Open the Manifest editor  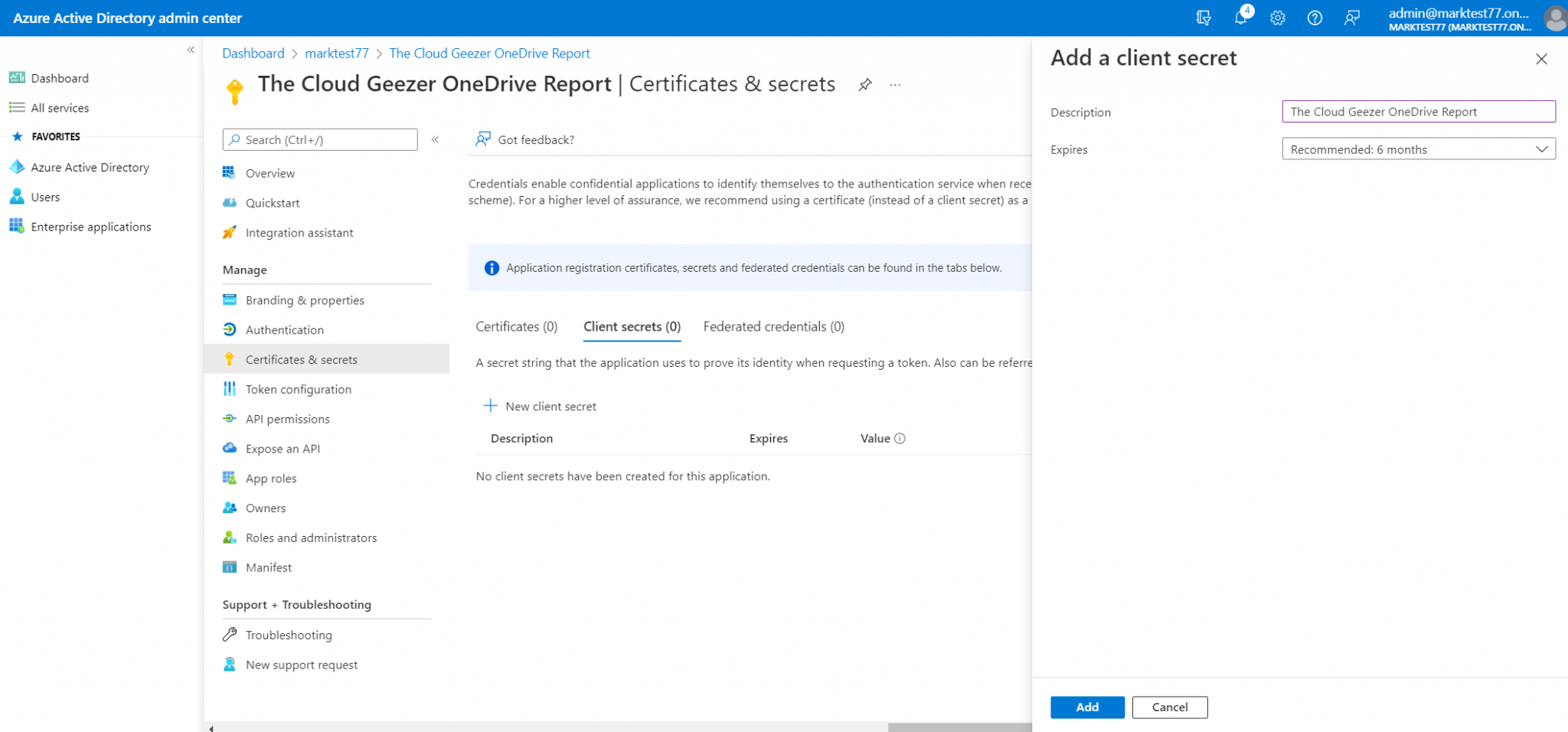(268, 567)
